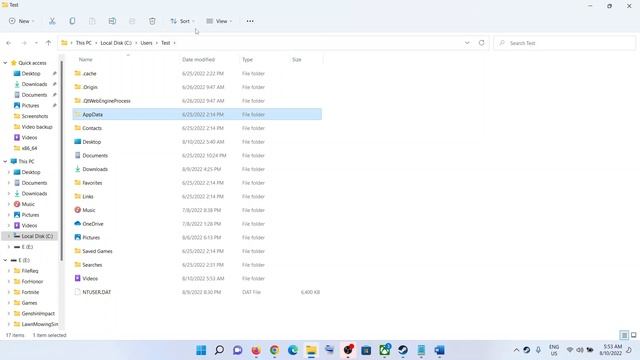Expand the GenshinImpact folder node

(x=9, y=313)
